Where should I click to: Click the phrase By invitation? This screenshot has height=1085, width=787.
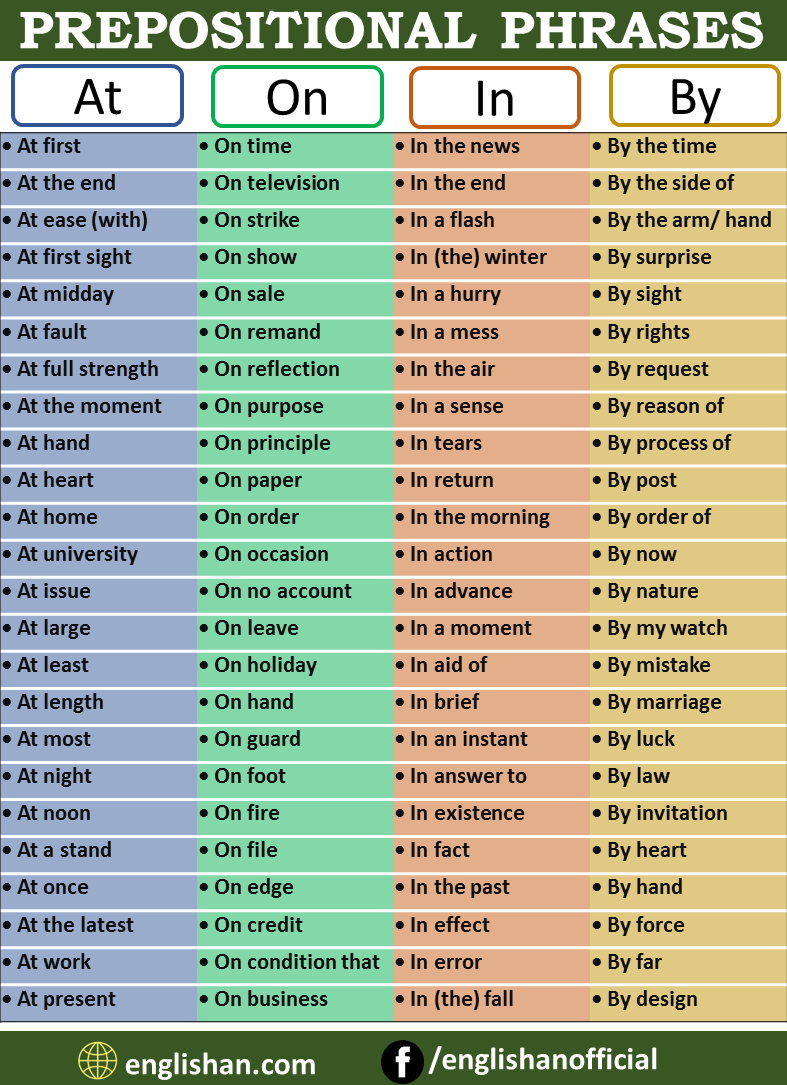coord(667,813)
